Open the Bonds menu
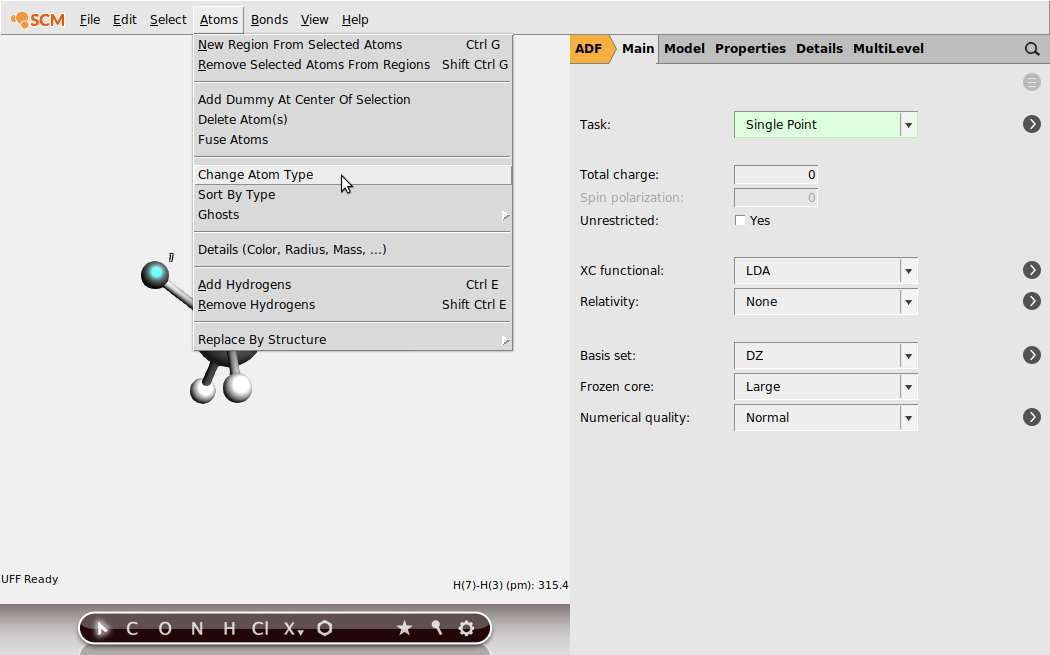 click(x=269, y=20)
